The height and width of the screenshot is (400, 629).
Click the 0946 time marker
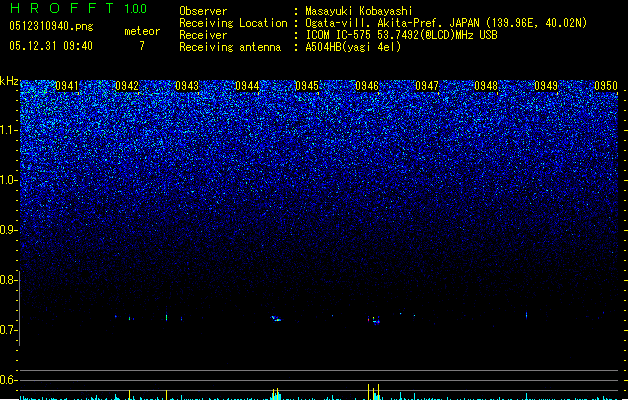coord(367,86)
